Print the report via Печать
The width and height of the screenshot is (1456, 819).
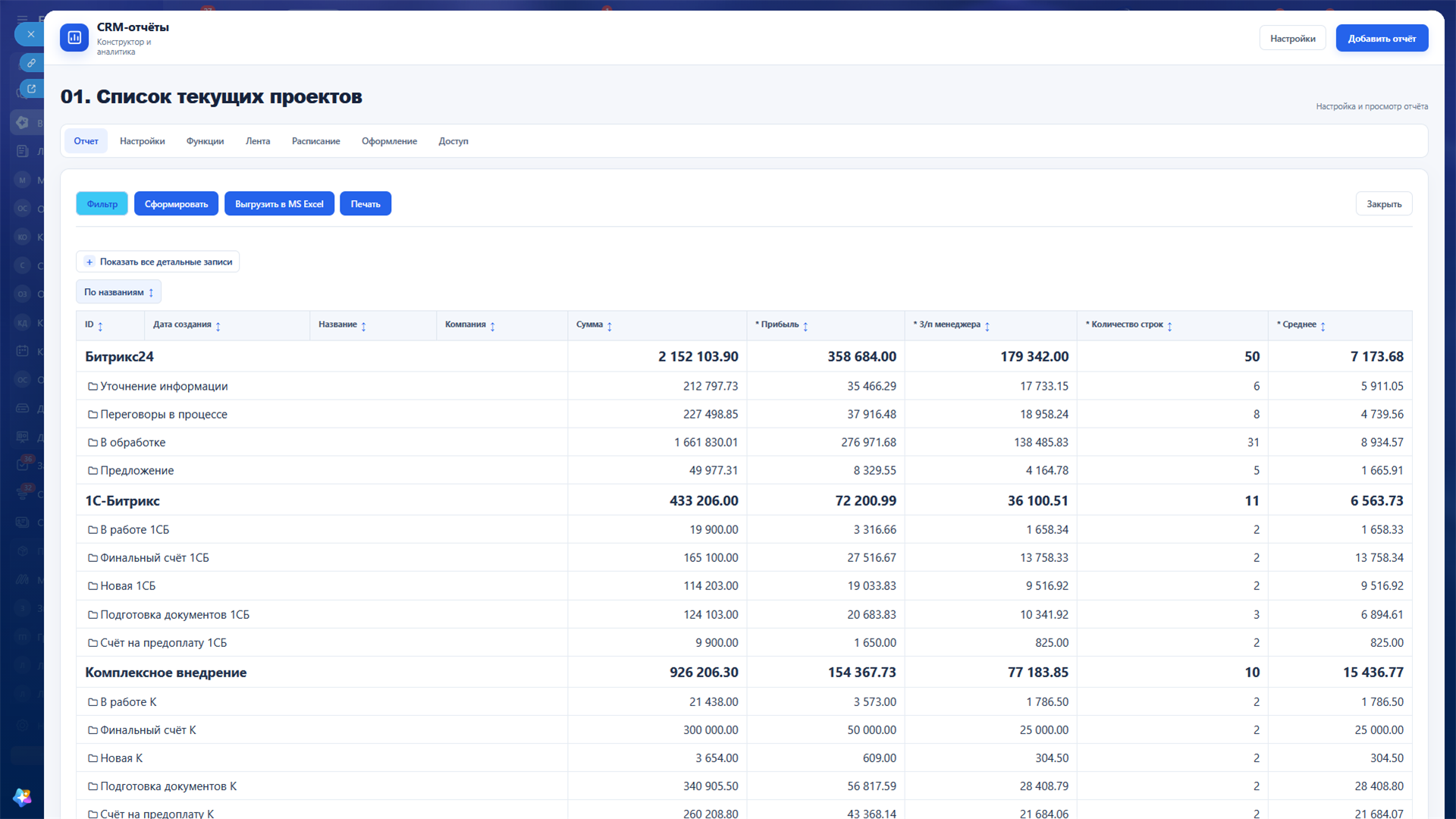click(x=366, y=204)
